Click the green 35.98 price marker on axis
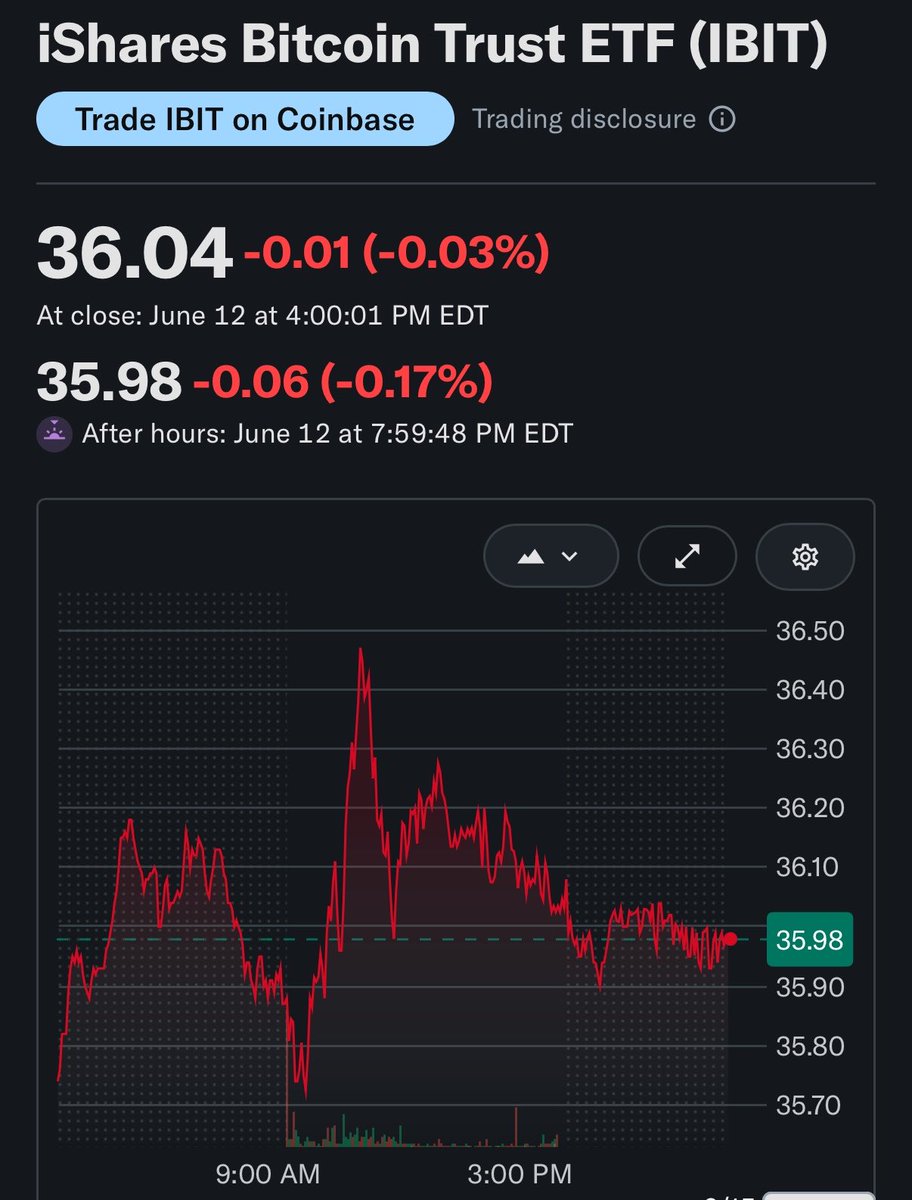Screen dimensions: 912x1200 tap(810, 939)
